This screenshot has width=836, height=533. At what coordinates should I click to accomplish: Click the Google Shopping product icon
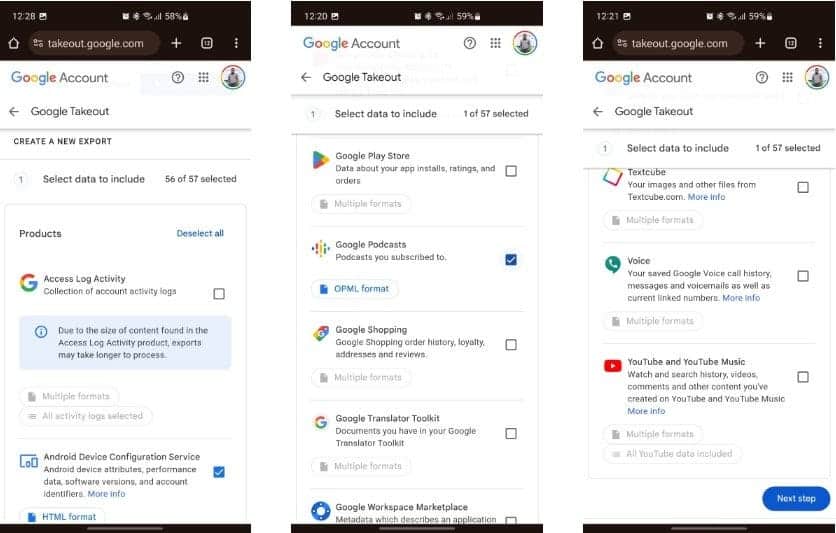[x=320, y=334]
